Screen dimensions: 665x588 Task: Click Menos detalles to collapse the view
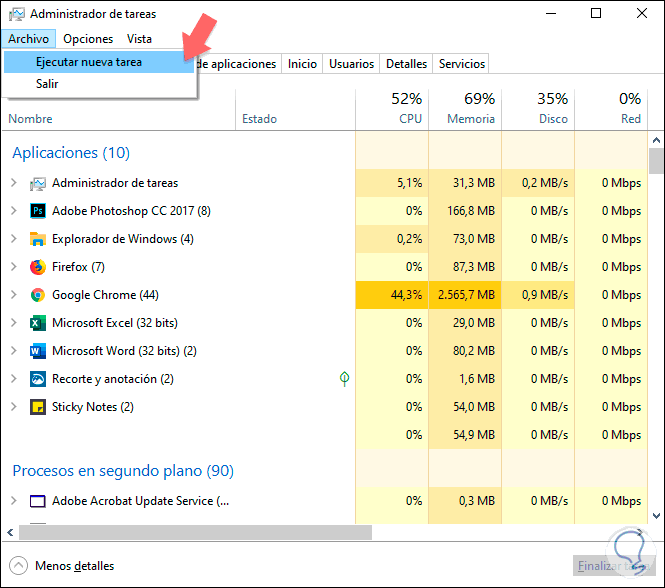point(75,566)
